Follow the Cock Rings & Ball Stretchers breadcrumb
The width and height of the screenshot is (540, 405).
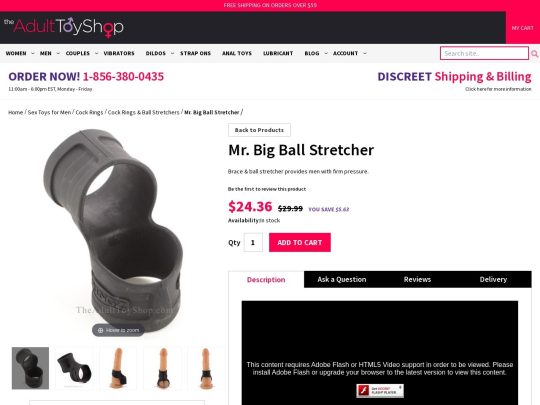(144, 112)
